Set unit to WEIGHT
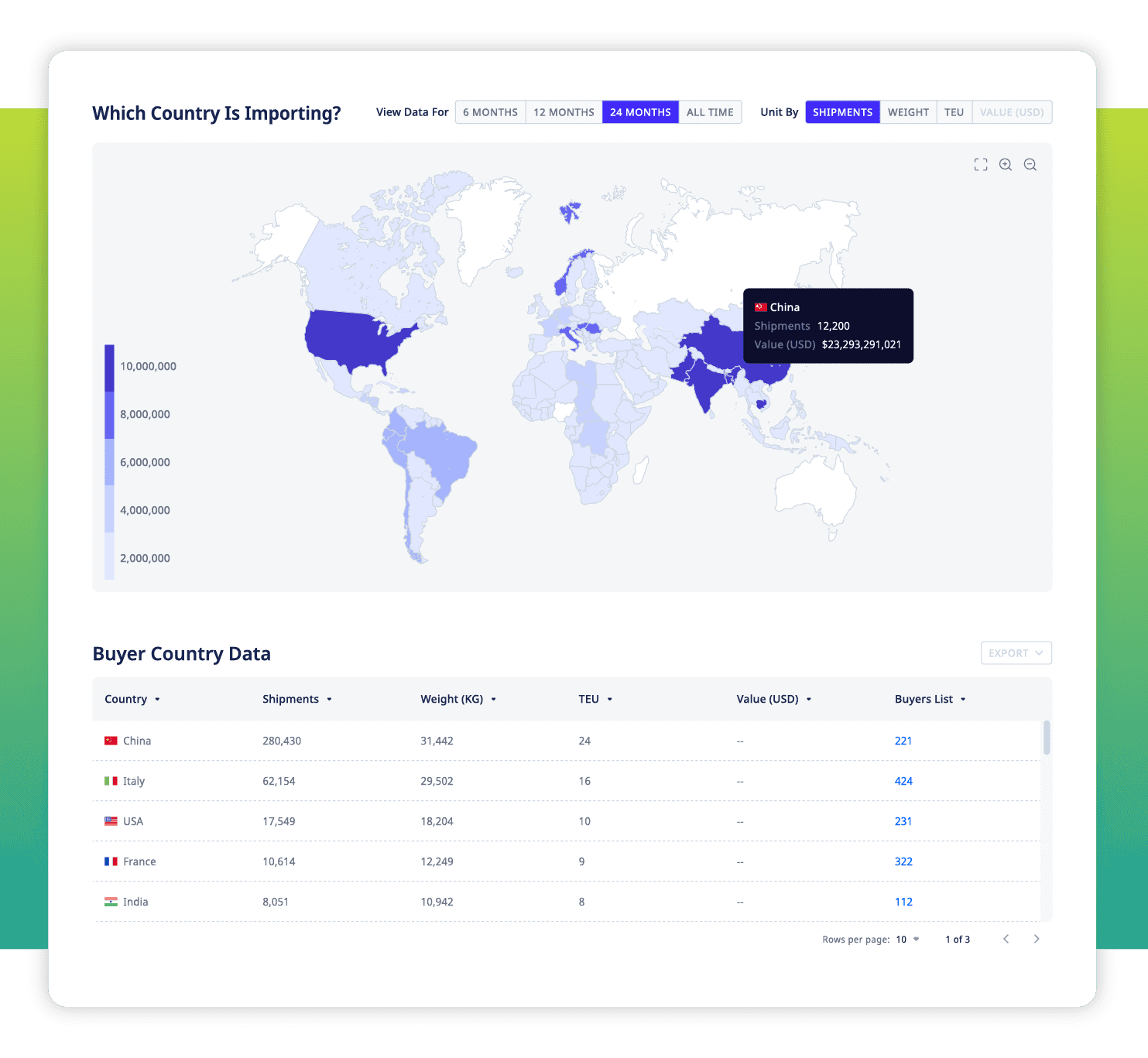The width and height of the screenshot is (1148, 1058). point(908,112)
